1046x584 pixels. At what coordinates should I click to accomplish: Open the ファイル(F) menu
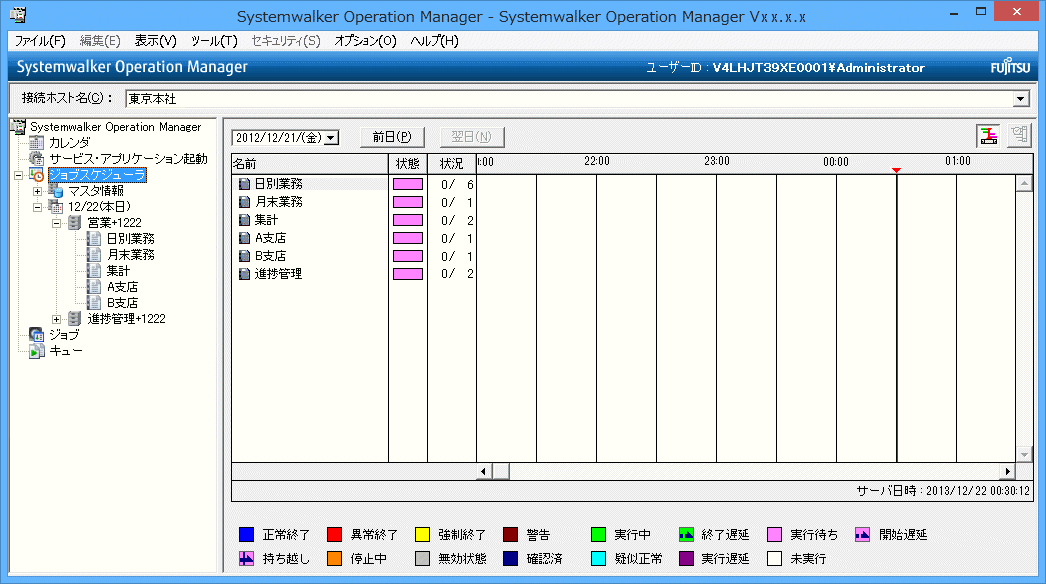(x=40, y=41)
